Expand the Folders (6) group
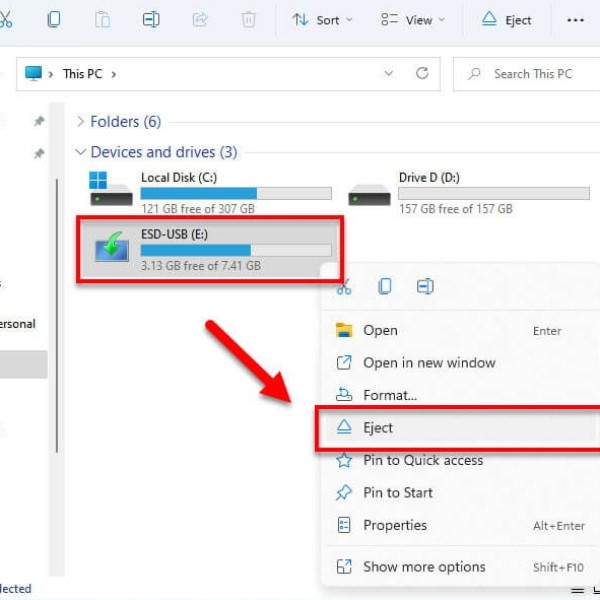The height and width of the screenshot is (600, 600). 80,121
